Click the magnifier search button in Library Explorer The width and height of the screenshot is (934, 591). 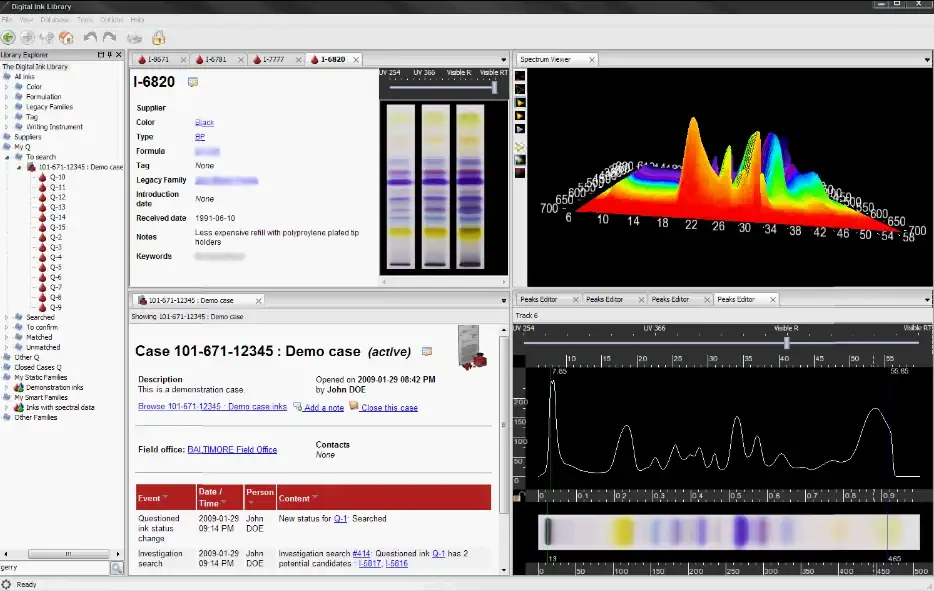(x=117, y=568)
